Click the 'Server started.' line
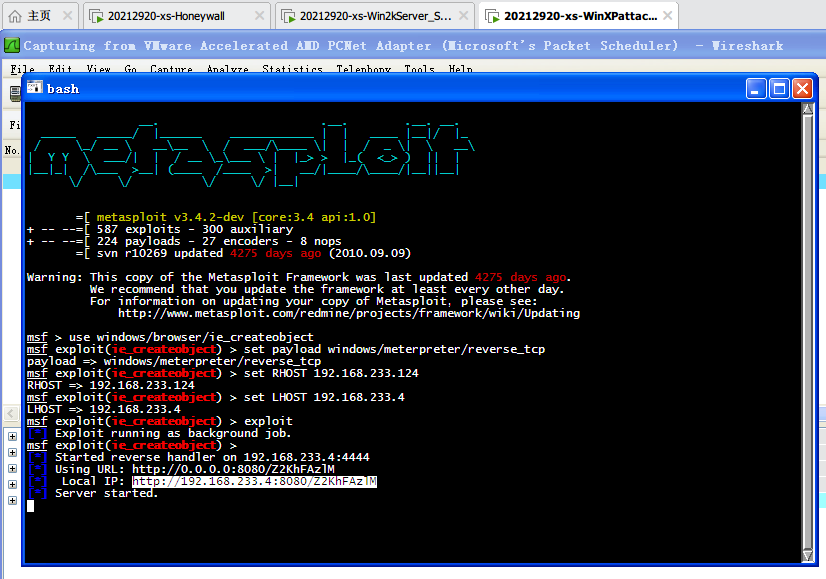 [106, 494]
